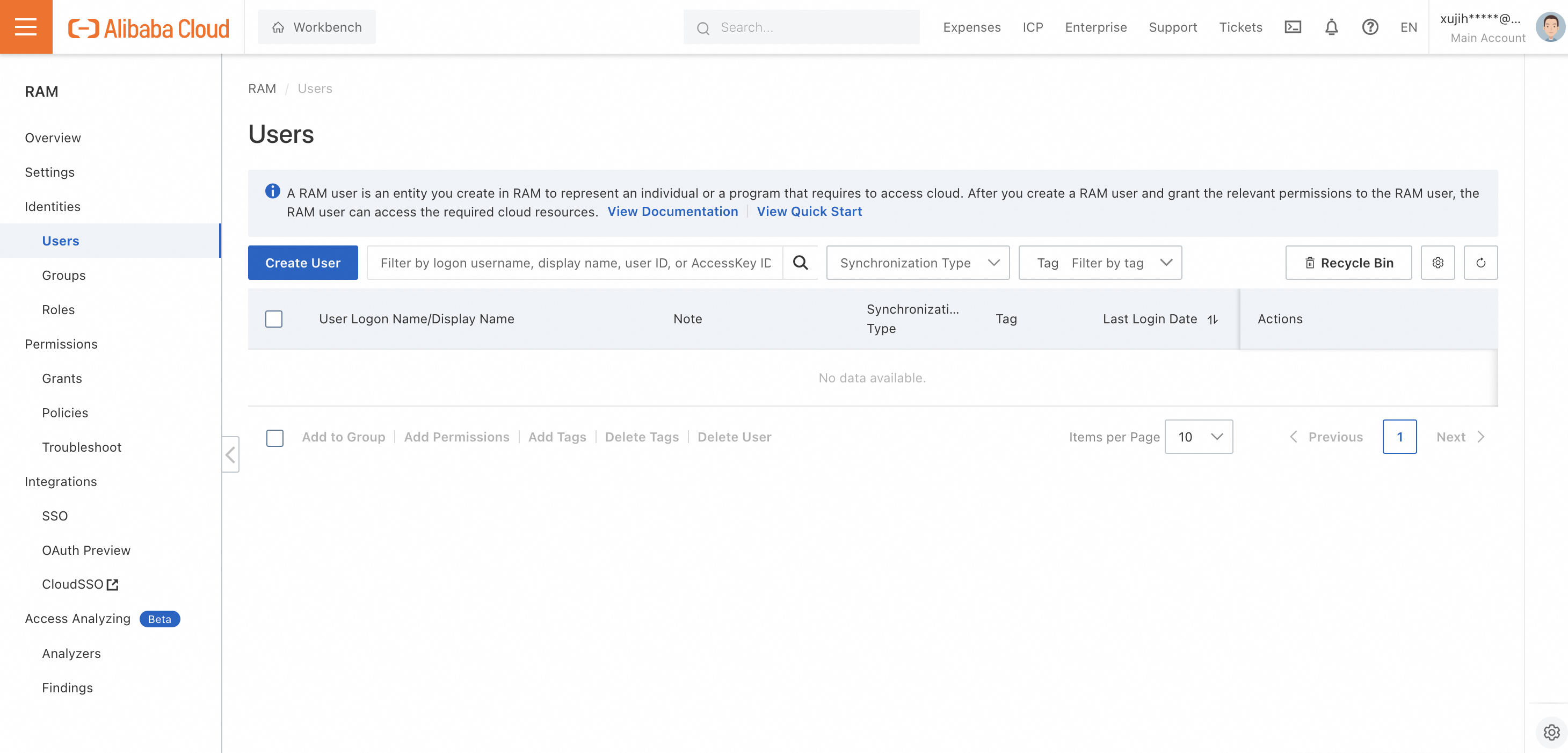Open Settings in RAM sidebar
The height and width of the screenshot is (753, 1568).
click(50, 172)
